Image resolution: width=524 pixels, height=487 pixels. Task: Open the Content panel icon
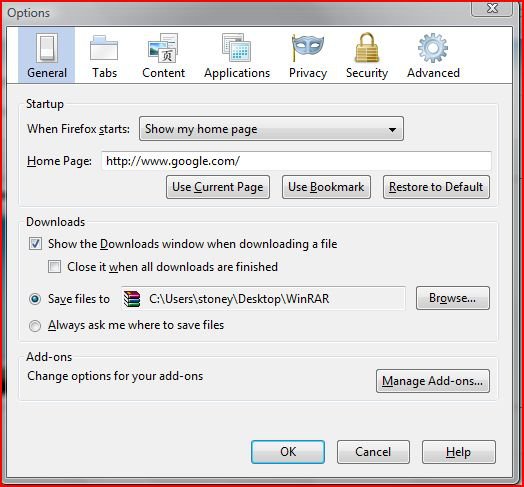click(163, 48)
